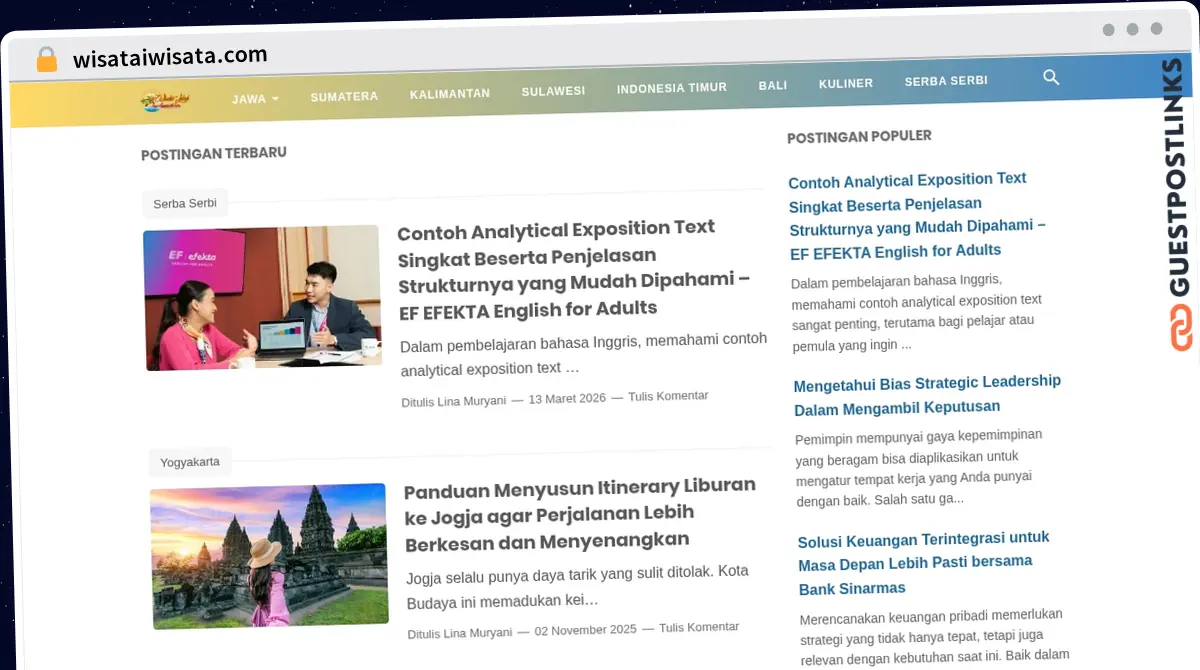This screenshot has height=670, width=1200.
Task: Click the 'POSTINGAN TERBARU' heading
Action: [213, 154]
